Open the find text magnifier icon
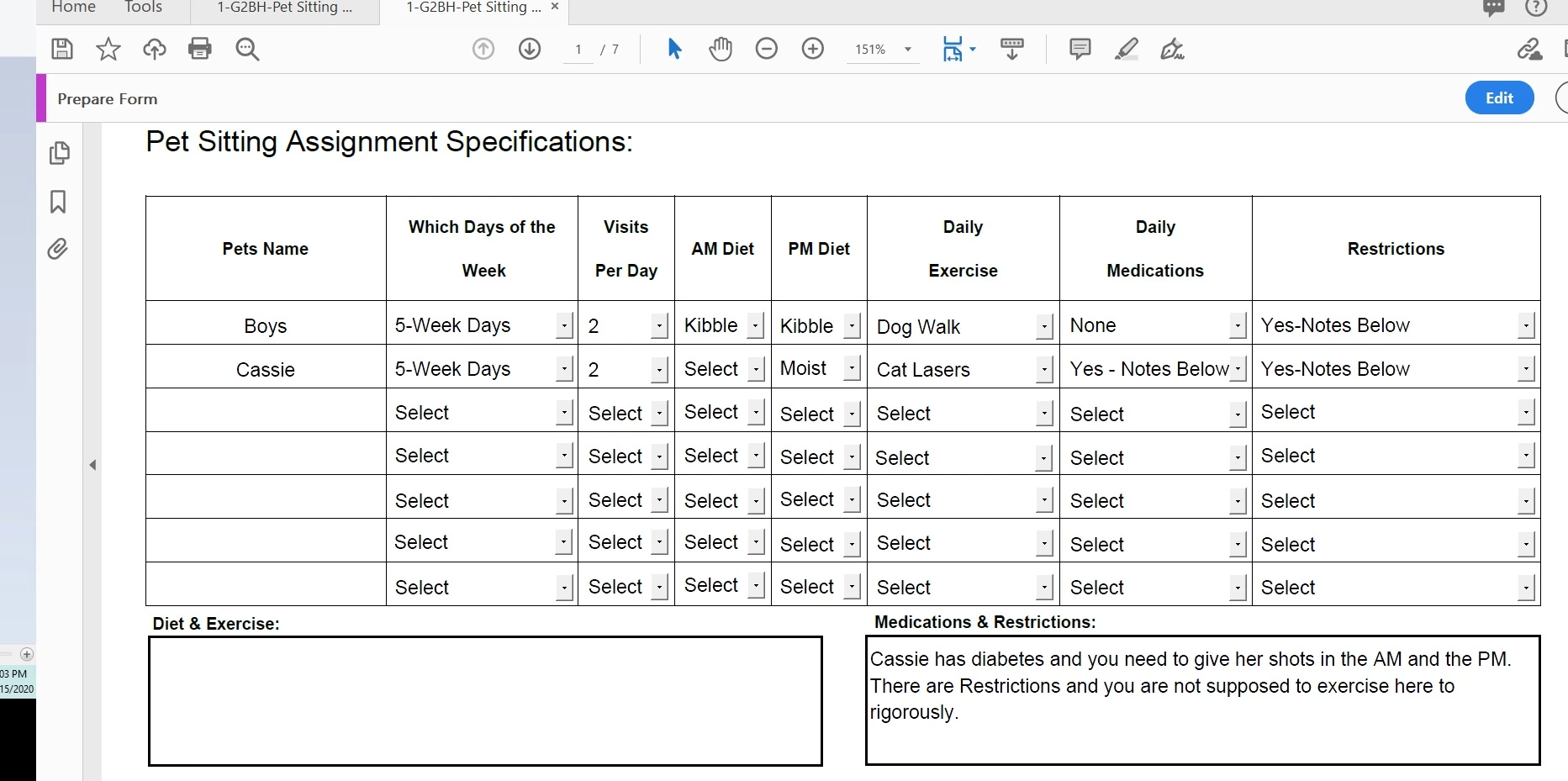This screenshot has height=781, width=1568. coord(247,49)
